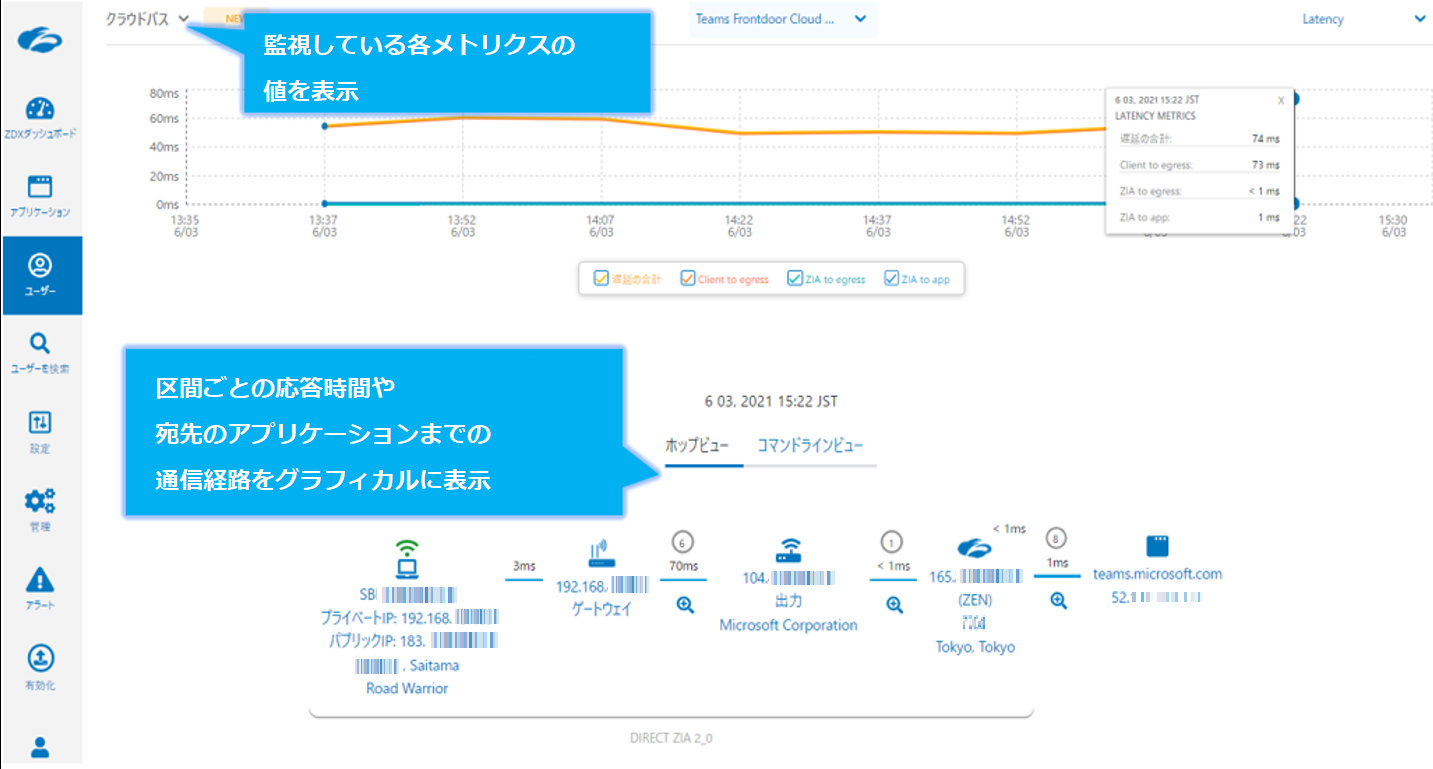Uncheck the Client to egress series
The width and height of the screenshot is (1433, 769).
click(x=688, y=279)
